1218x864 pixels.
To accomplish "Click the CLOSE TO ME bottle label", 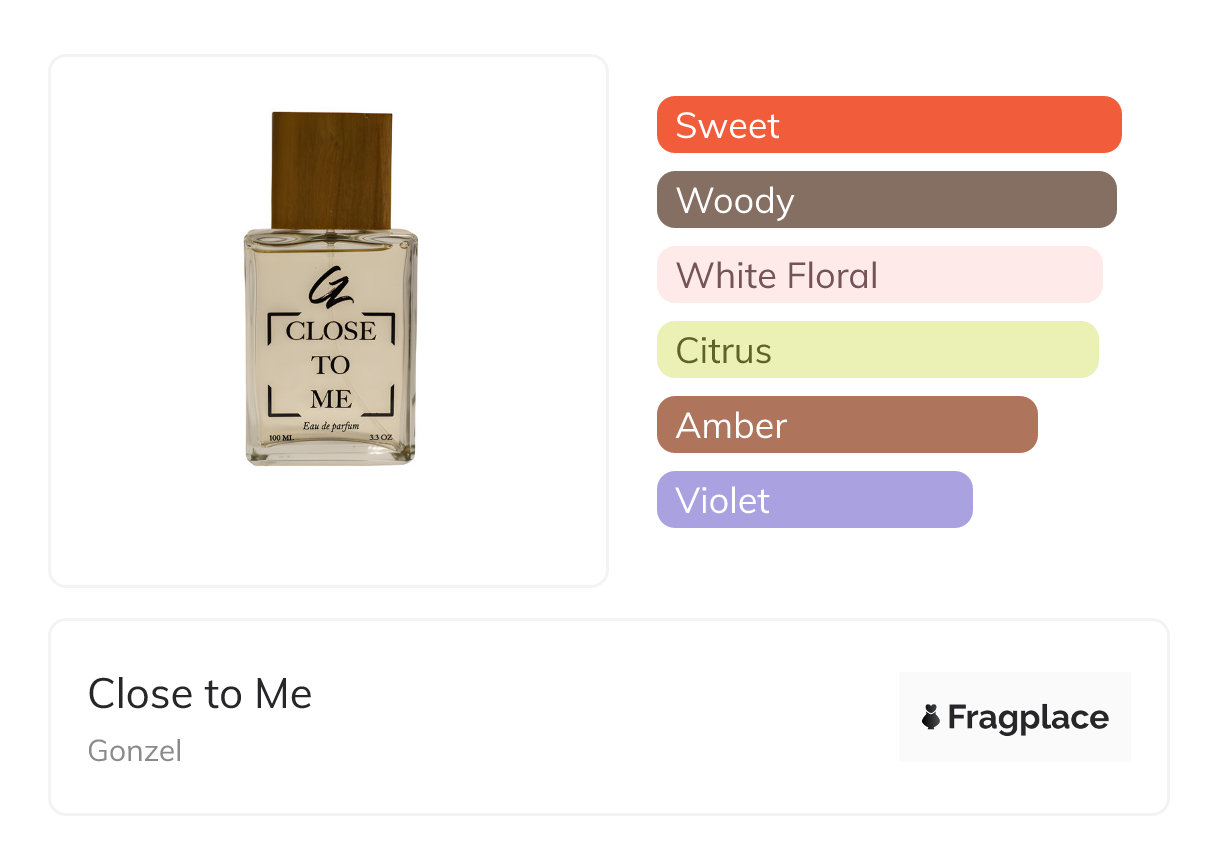I will point(331,365).
